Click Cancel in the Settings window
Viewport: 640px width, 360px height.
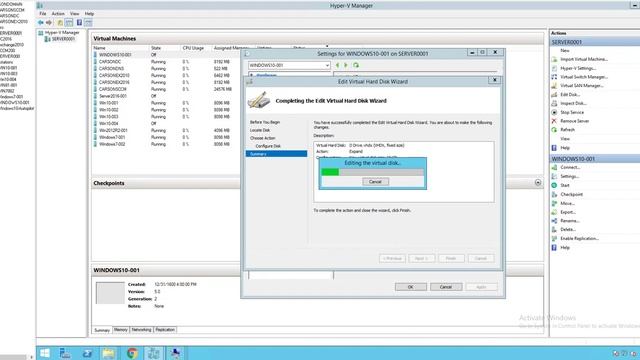pyautogui.click(x=446, y=287)
